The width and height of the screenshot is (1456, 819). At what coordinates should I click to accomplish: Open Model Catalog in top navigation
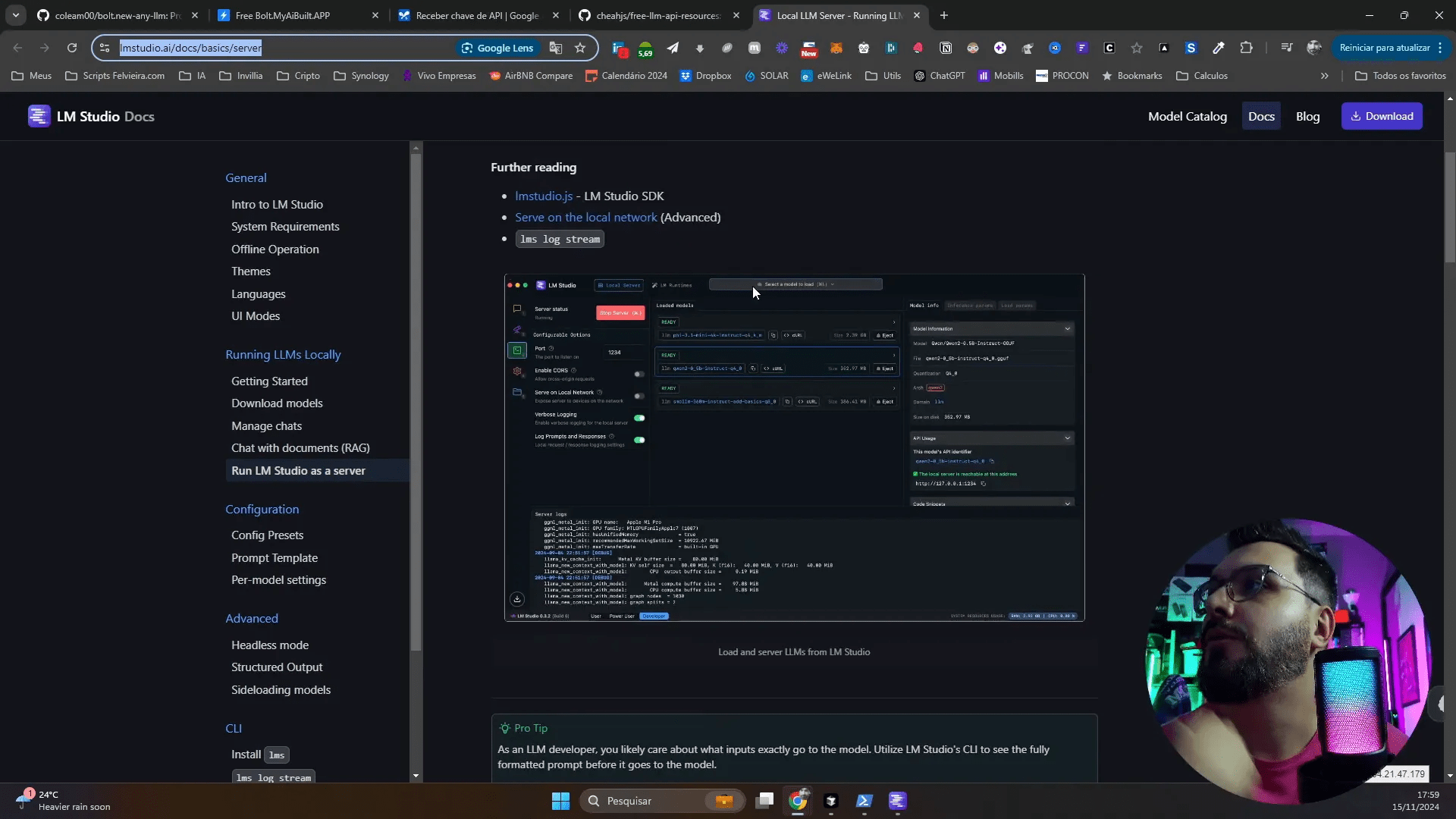click(1187, 116)
